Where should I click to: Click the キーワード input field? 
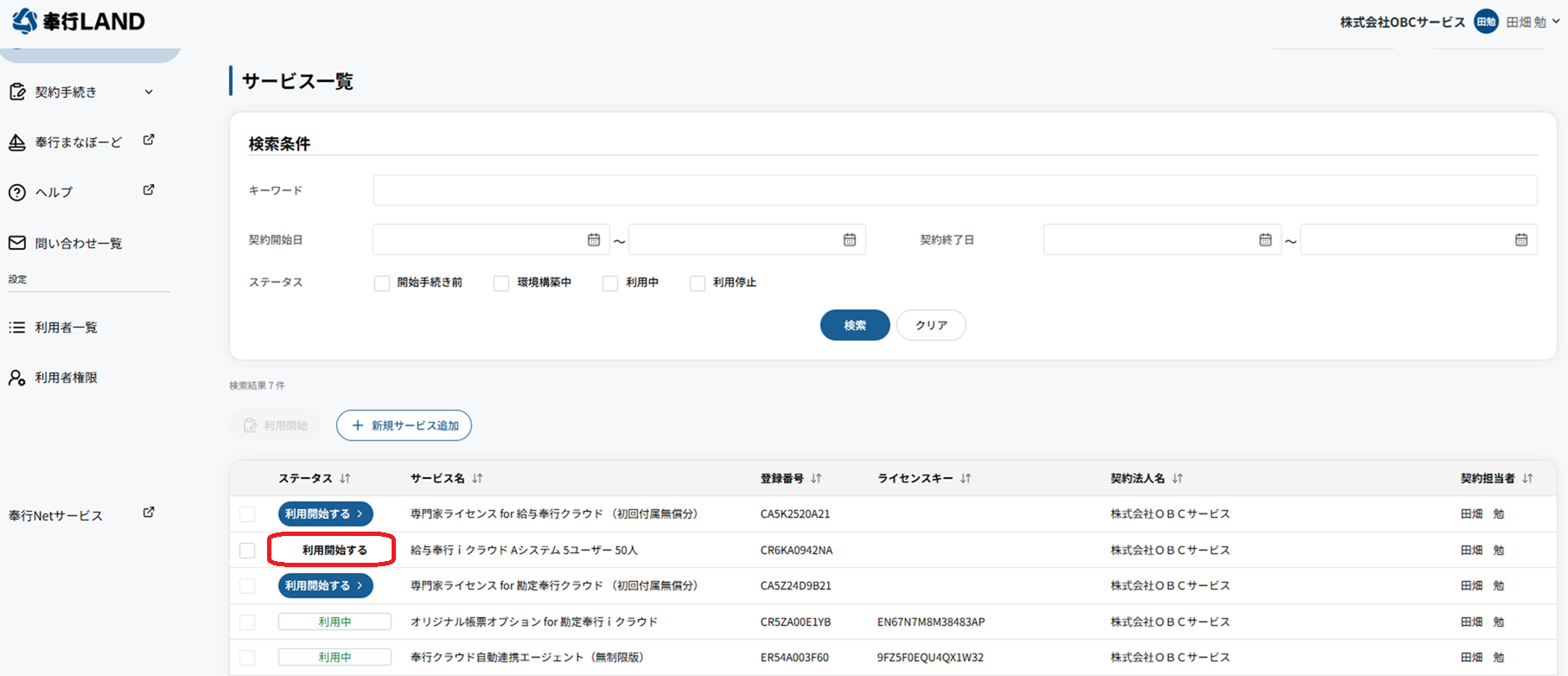955,190
